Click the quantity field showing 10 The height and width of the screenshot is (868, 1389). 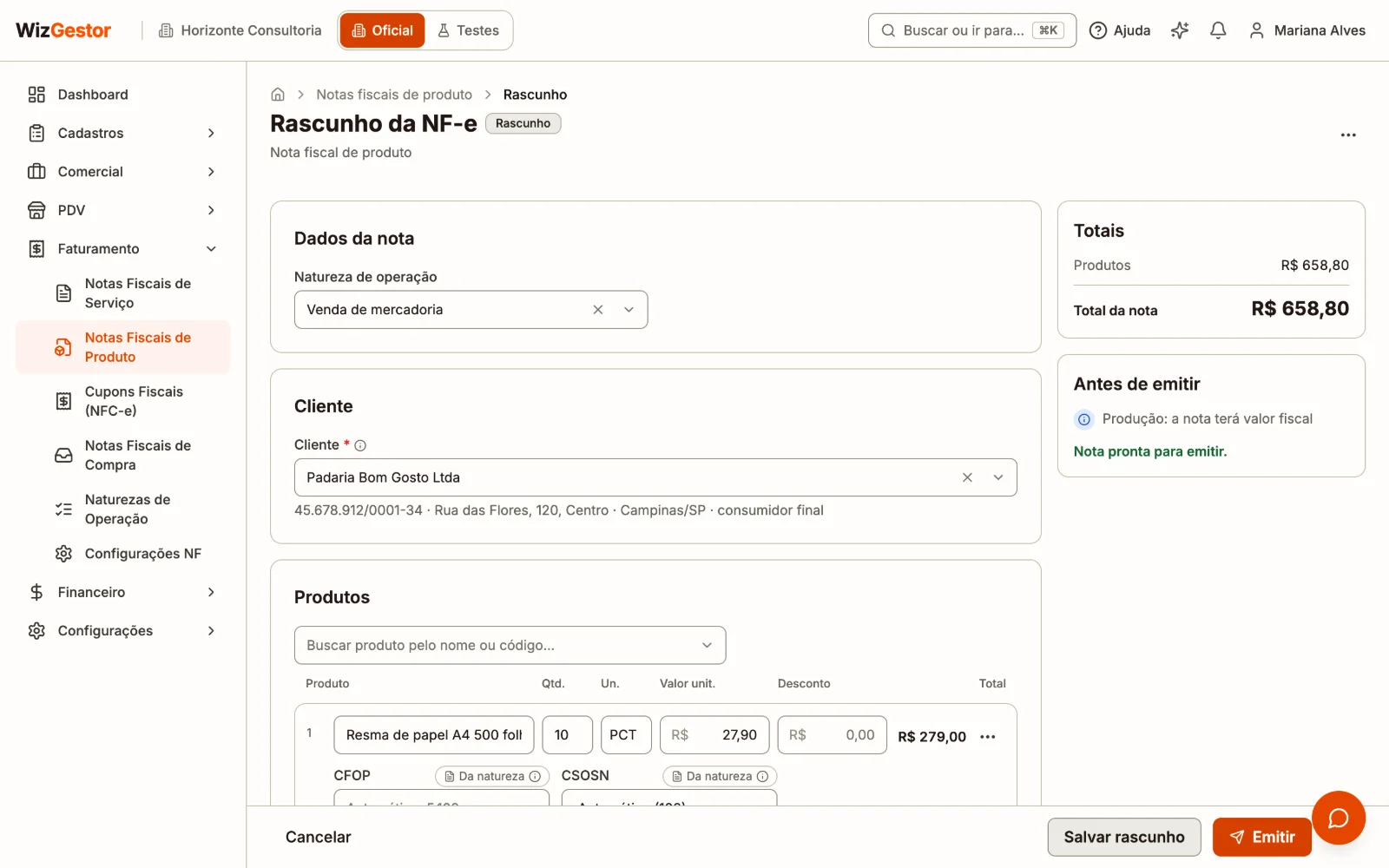coord(568,735)
